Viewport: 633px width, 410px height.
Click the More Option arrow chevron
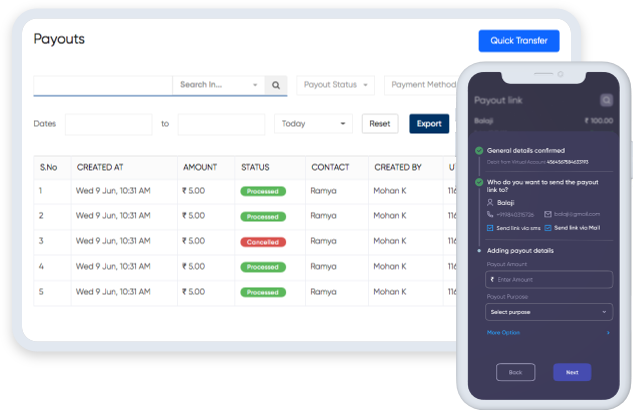pyautogui.click(x=607, y=332)
